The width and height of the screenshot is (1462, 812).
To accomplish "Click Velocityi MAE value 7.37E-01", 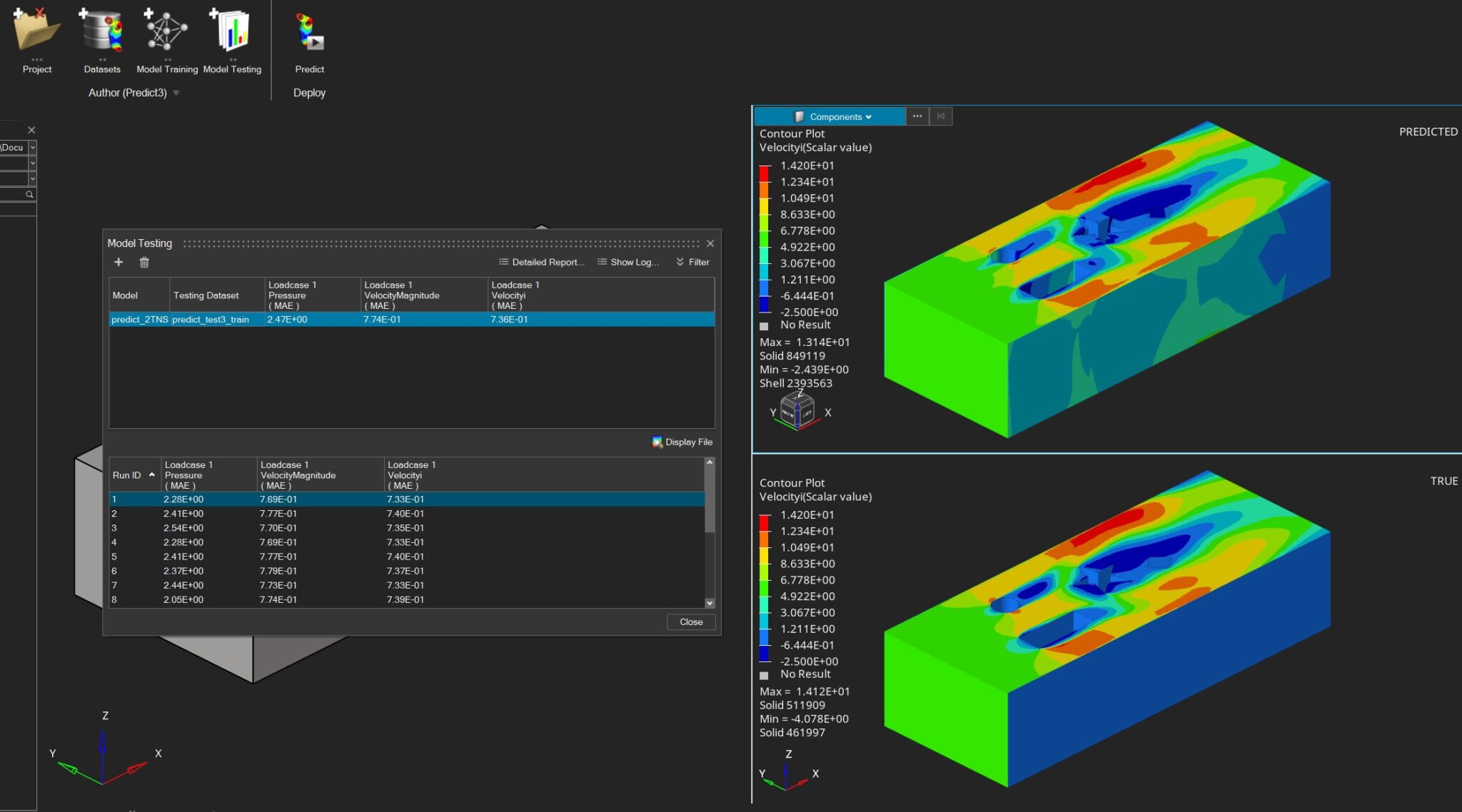I will pos(405,571).
